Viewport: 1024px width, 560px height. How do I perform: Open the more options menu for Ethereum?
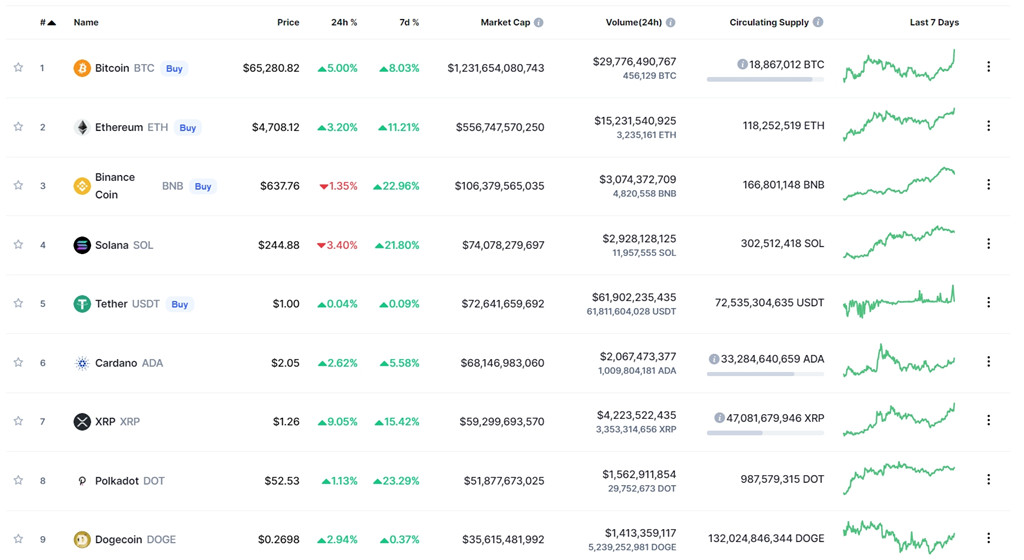(x=988, y=125)
